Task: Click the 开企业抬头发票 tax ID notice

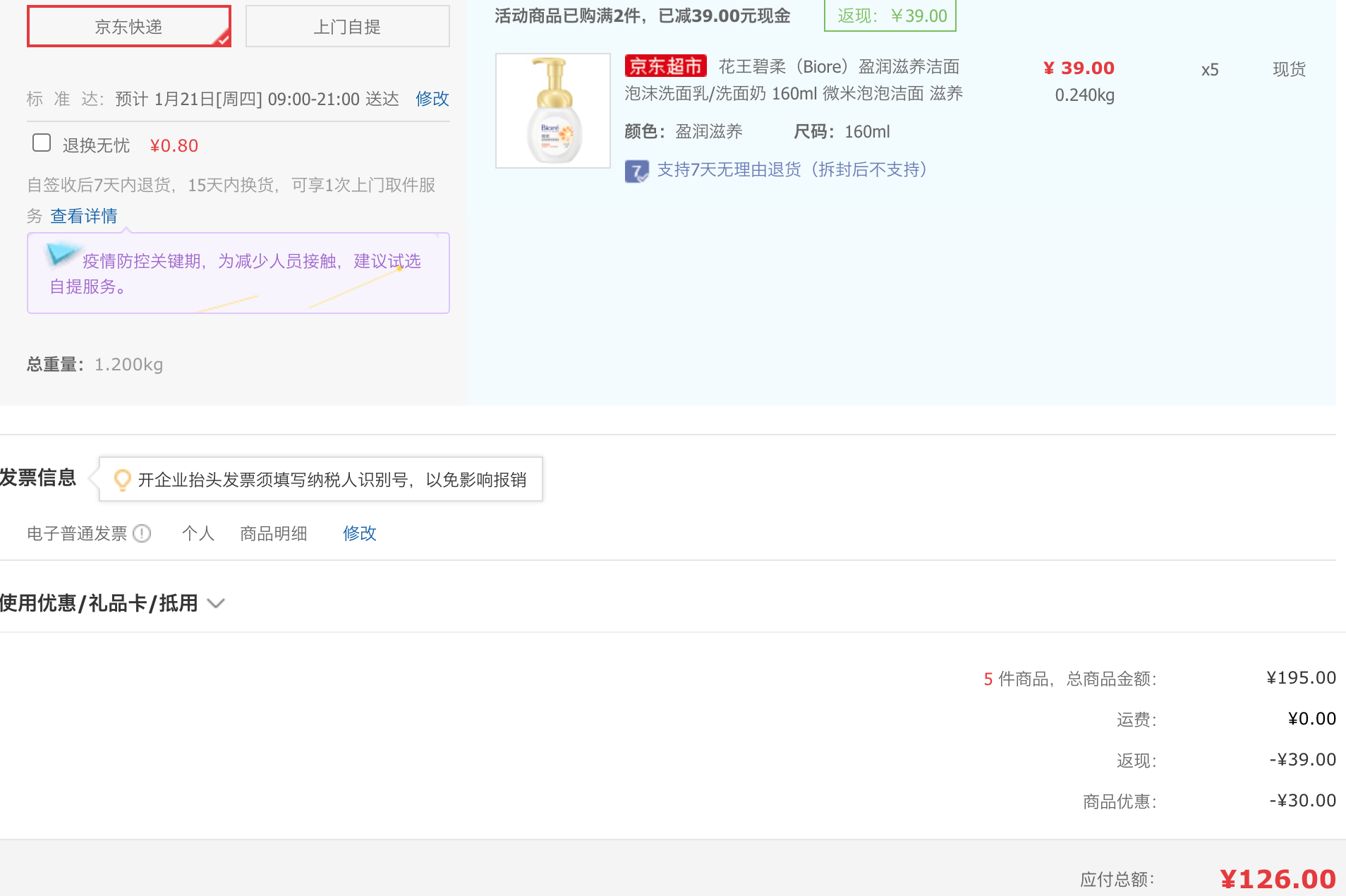Action: click(321, 480)
